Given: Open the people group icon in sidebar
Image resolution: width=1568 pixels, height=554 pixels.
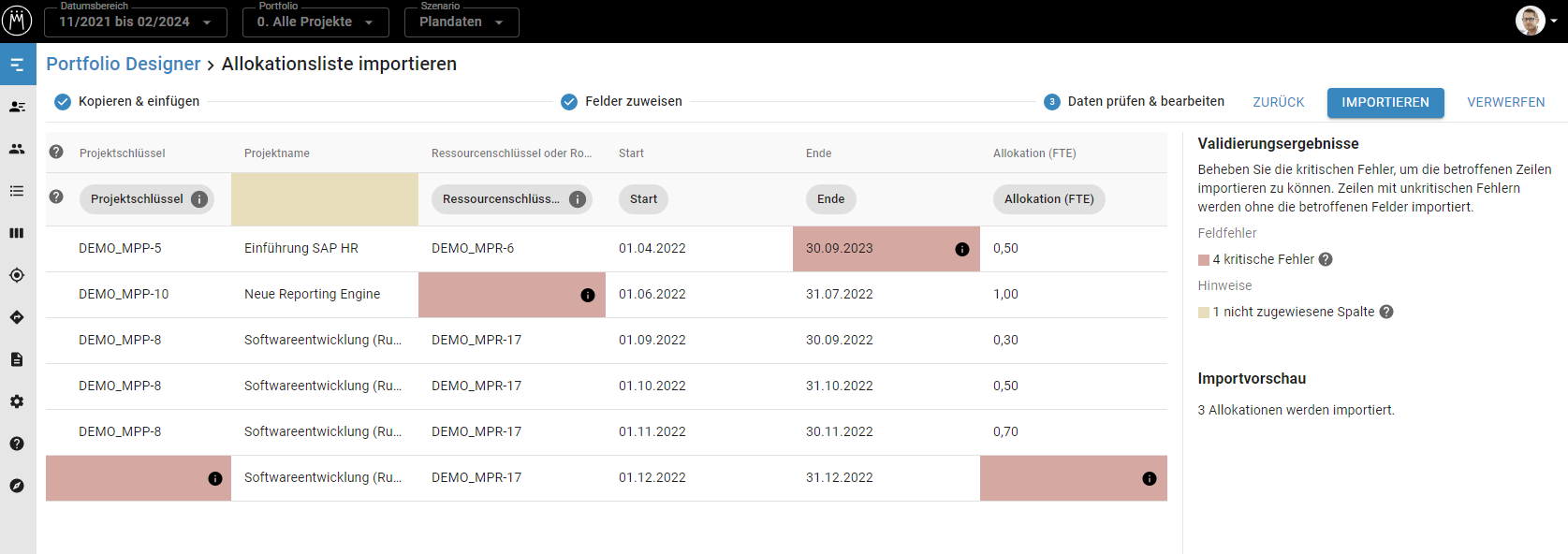Looking at the screenshot, I should [17, 149].
